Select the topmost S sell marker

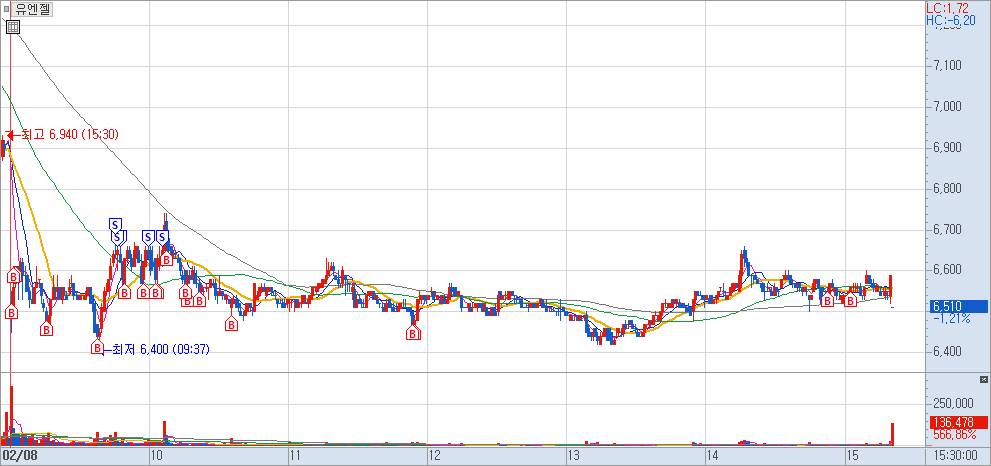(x=114, y=224)
